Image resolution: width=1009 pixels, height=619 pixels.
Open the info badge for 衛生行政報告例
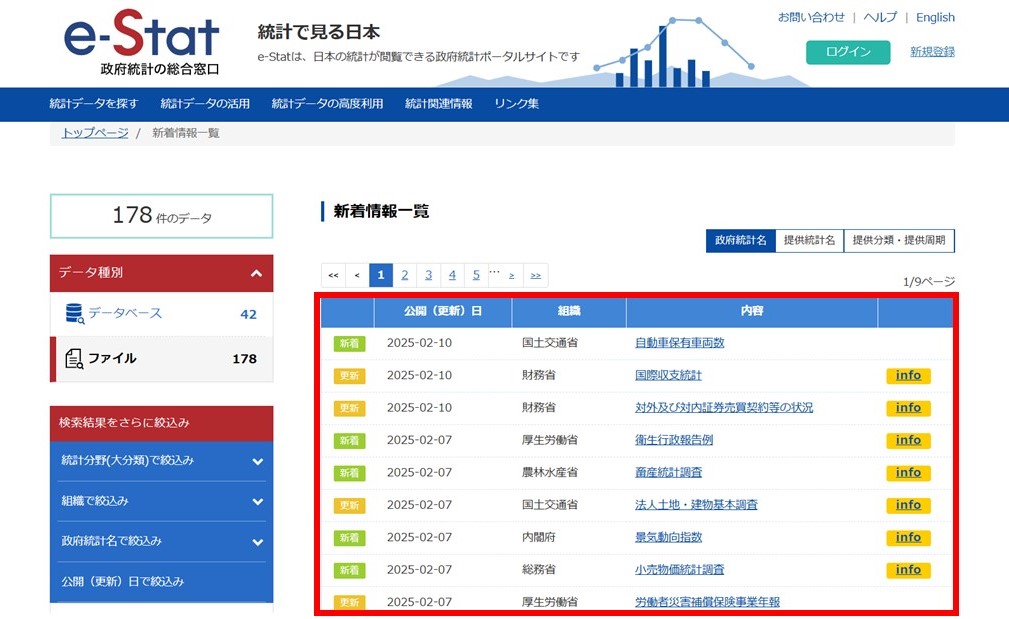[907, 440]
